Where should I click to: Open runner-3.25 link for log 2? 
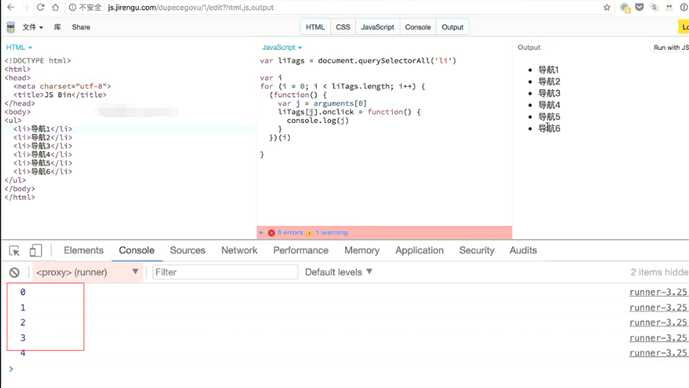pos(658,323)
